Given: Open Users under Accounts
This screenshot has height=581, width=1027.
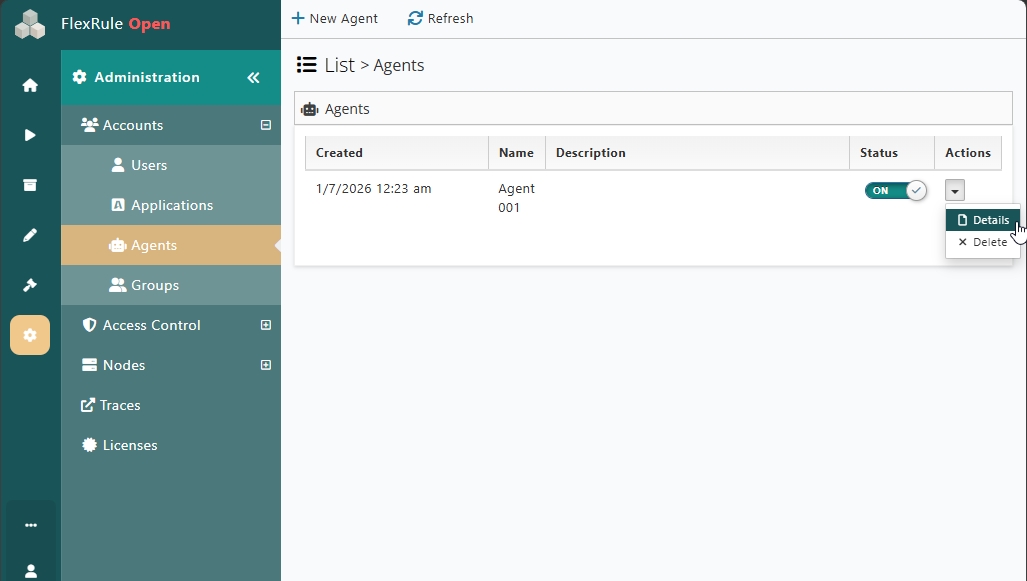Looking at the screenshot, I should tap(171, 165).
